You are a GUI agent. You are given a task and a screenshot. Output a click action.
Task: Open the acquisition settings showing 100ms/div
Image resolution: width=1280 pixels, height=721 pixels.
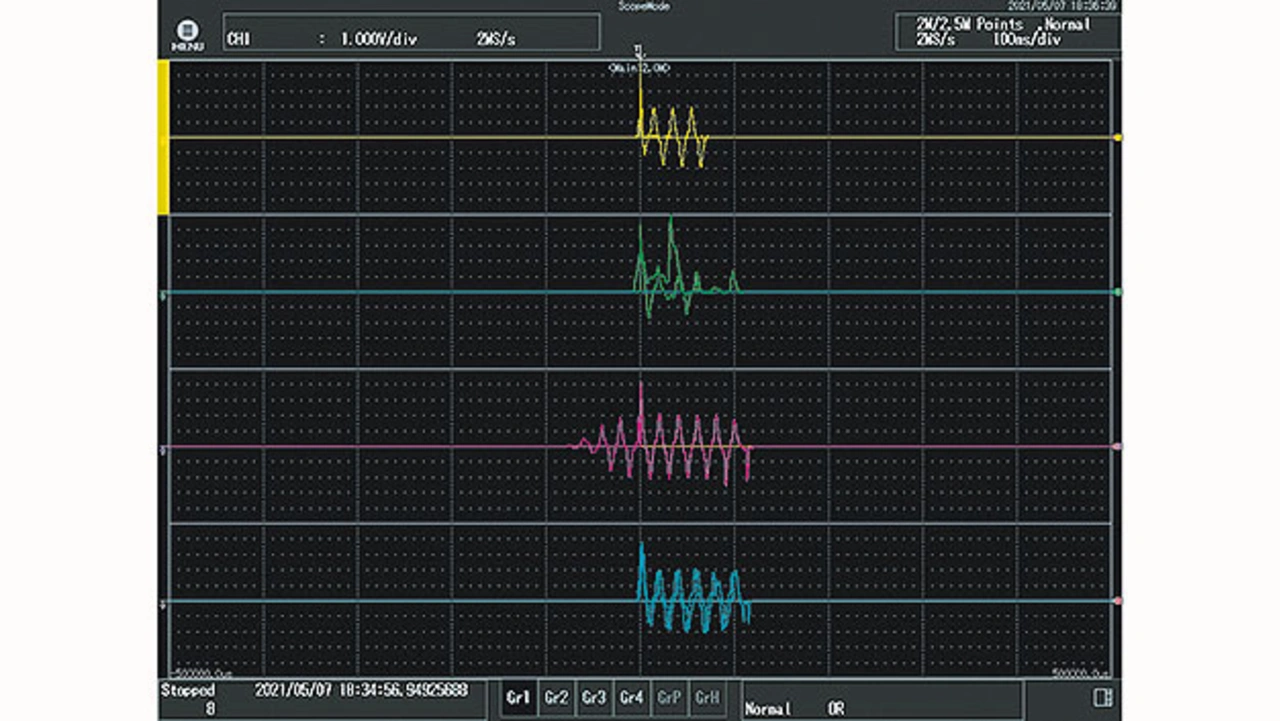[x=1006, y=31]
